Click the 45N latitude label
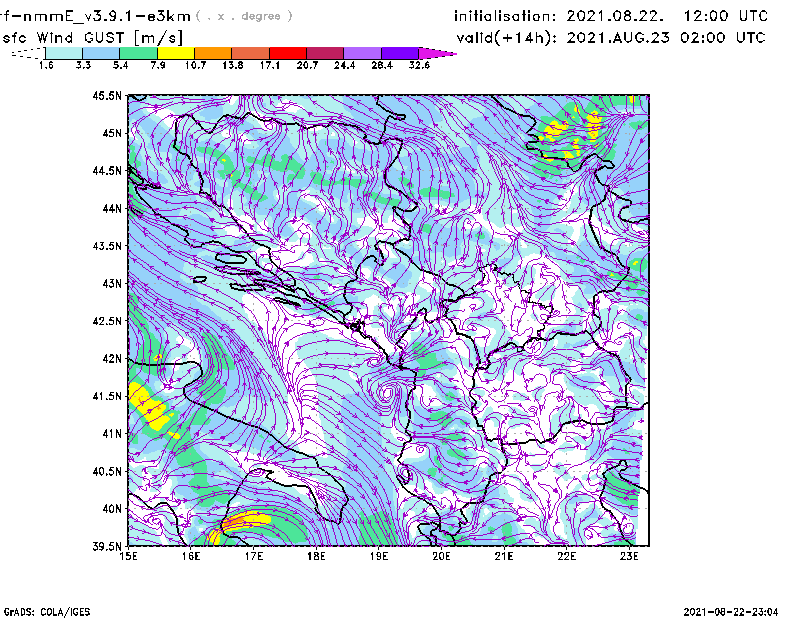800x618 pixels. 112,133
